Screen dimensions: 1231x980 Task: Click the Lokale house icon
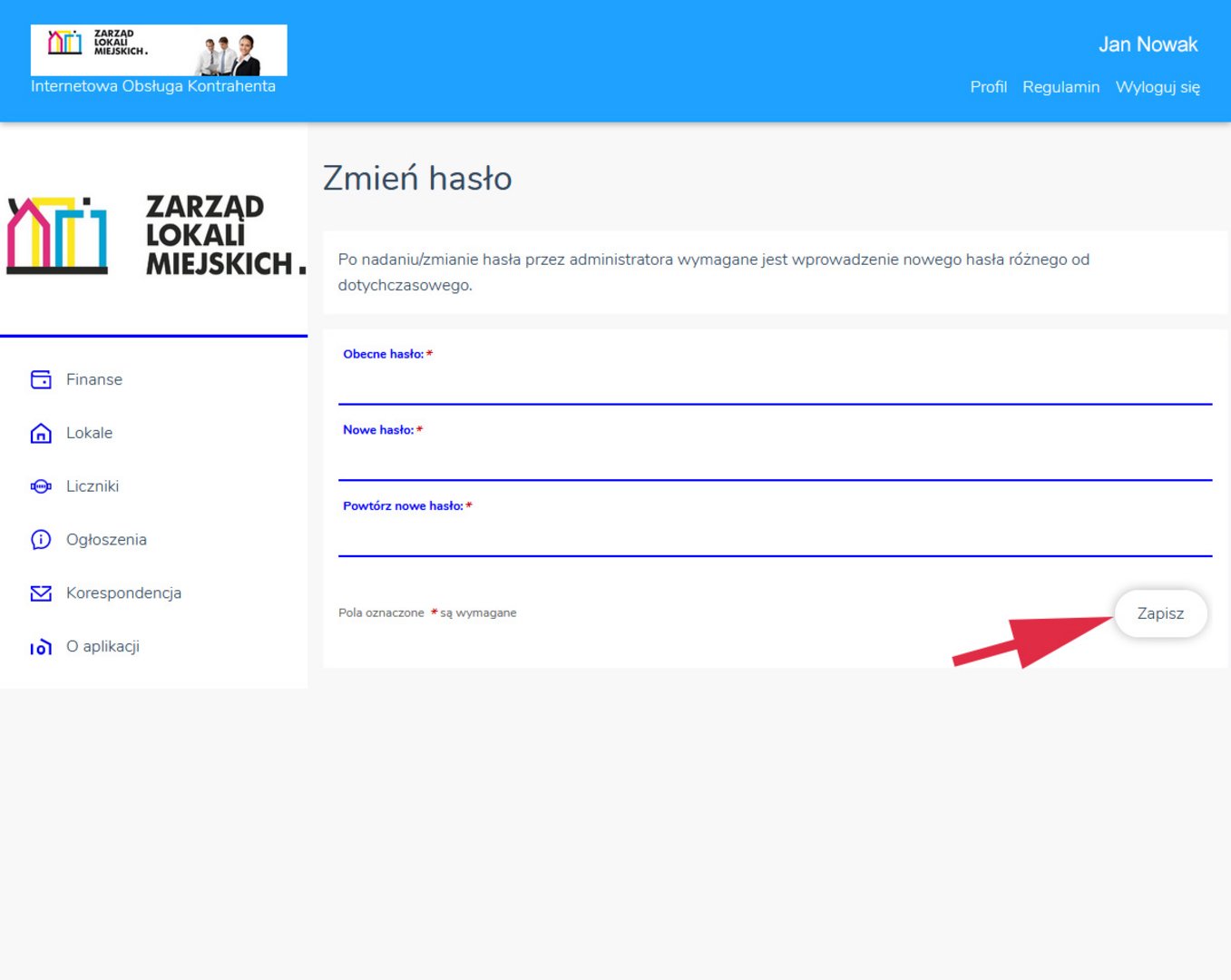(x=41, y=433)
